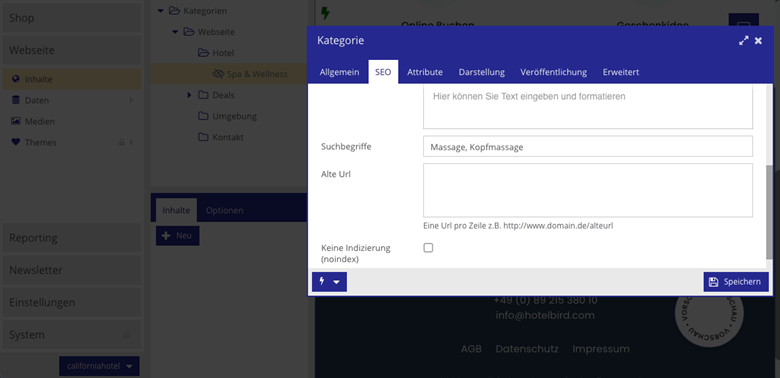
Task: Open the Daten menu entry
Action: pyautogui.click(x=73, y=100)
